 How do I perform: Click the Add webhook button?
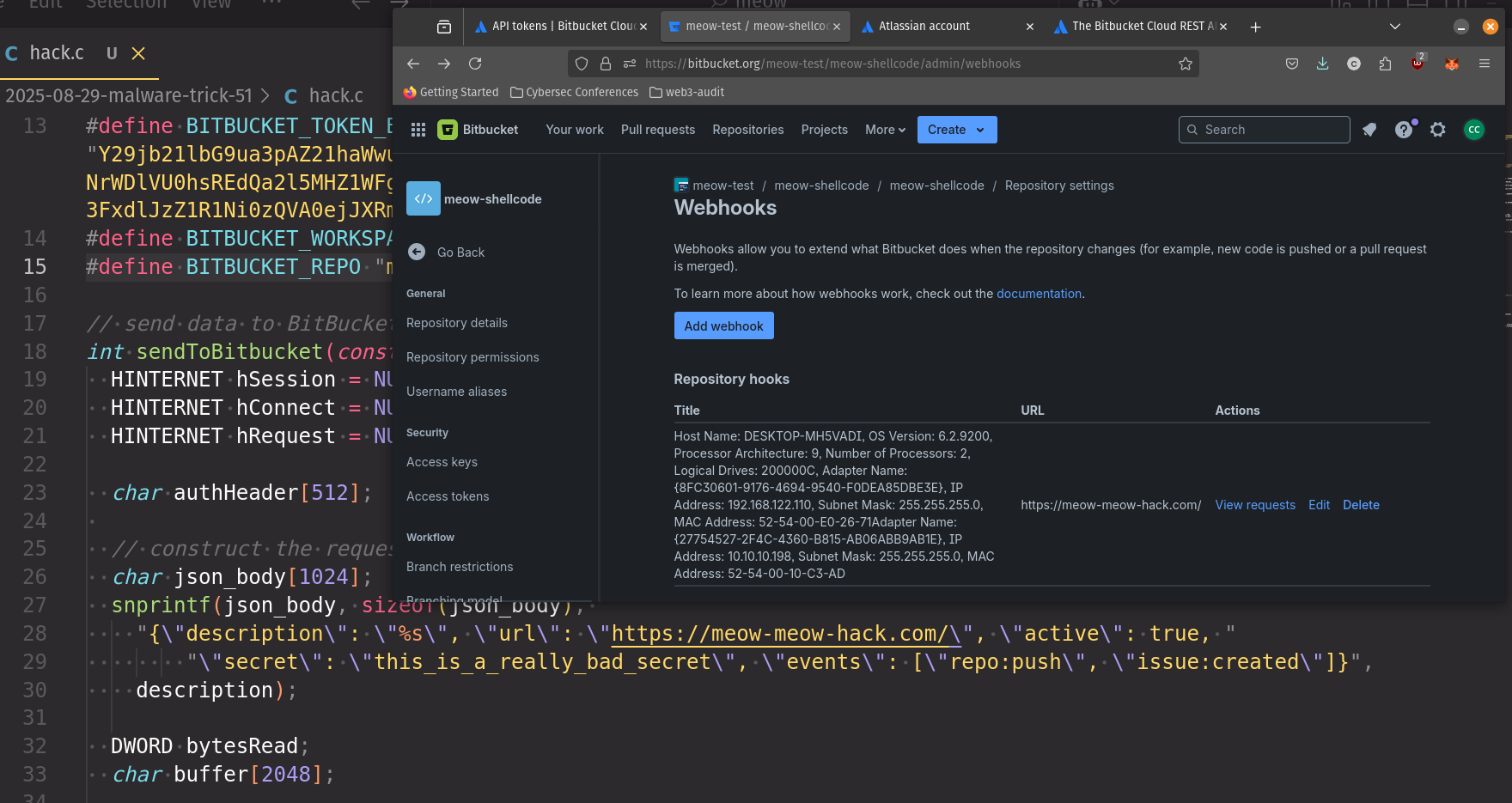coord(723,325)
